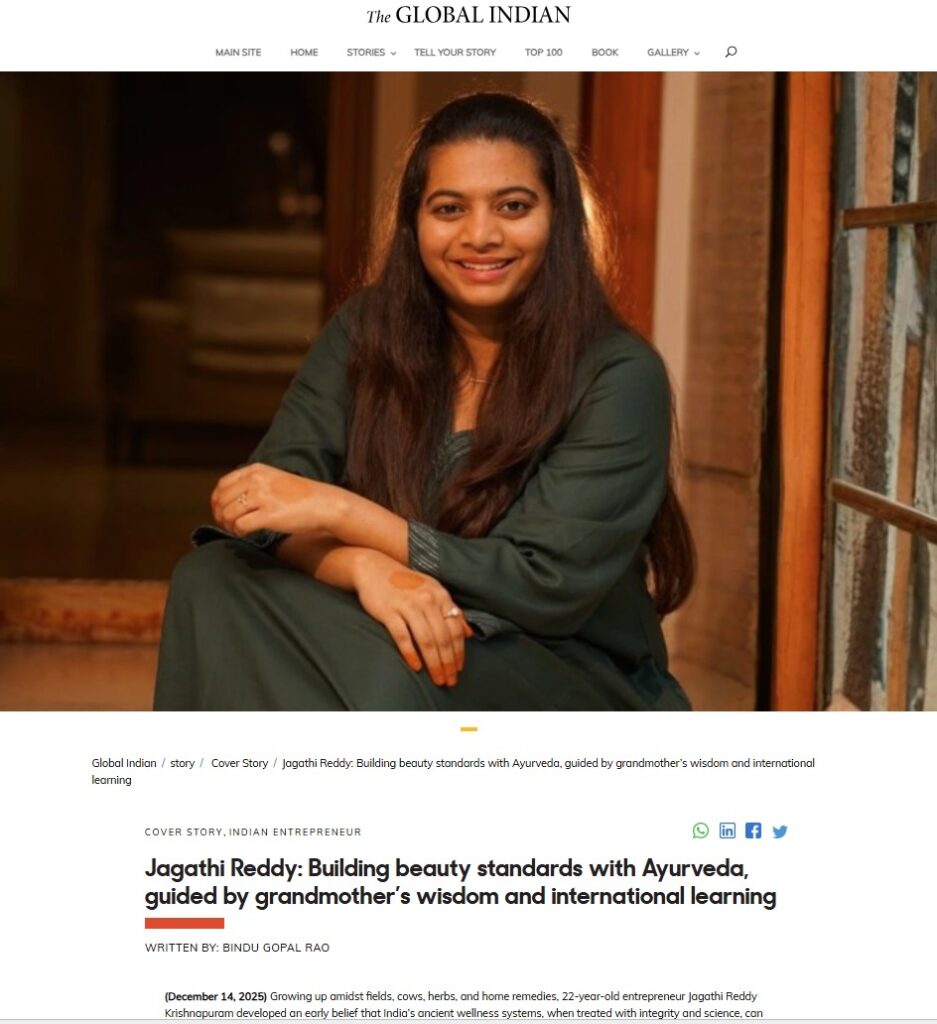Follow the Global Indian breadcrumb link
Viewport: 937px width, 1024px height.
tap(124, 763)
